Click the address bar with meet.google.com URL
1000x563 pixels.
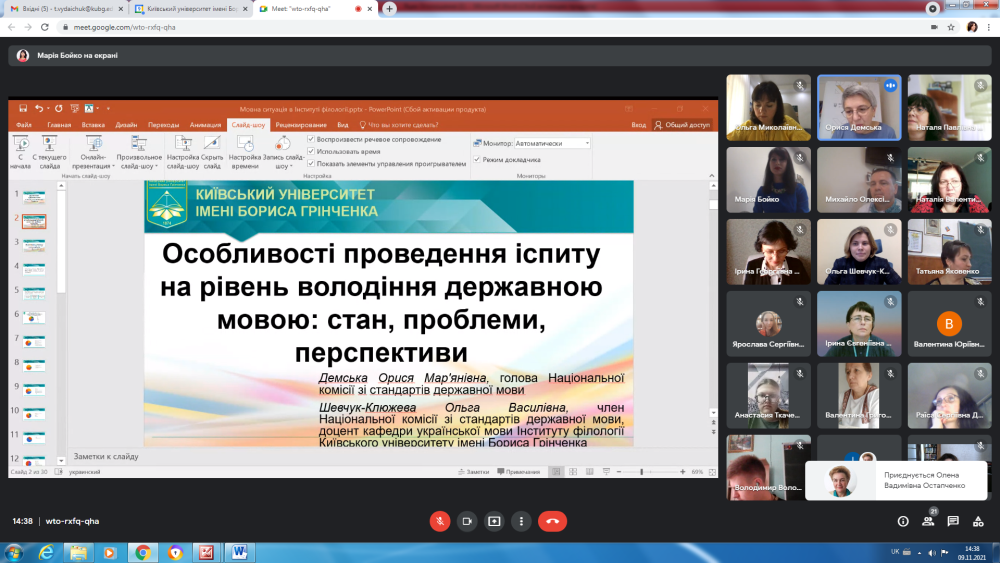491,27
